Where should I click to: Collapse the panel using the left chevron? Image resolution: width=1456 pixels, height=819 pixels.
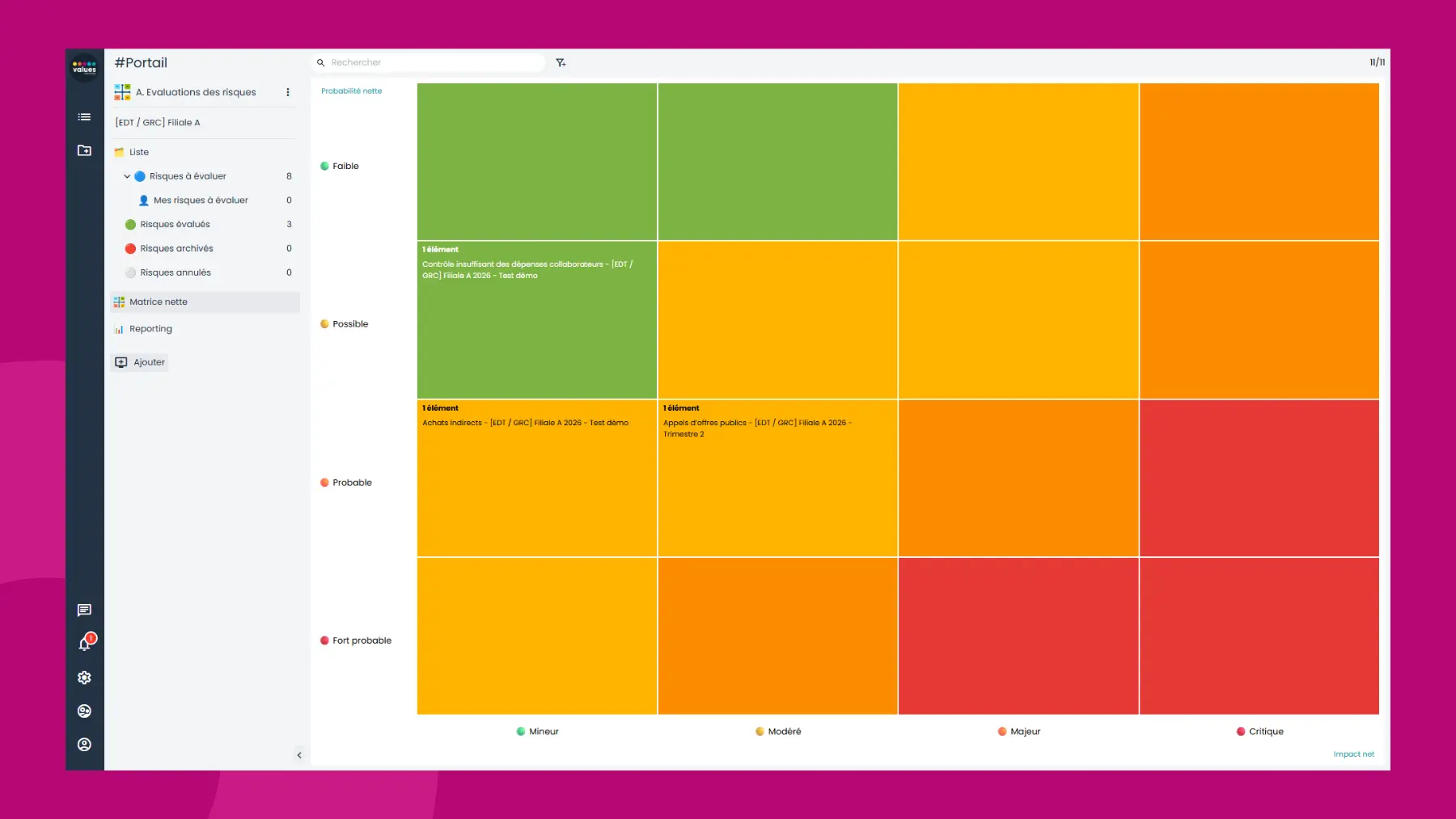299,754
